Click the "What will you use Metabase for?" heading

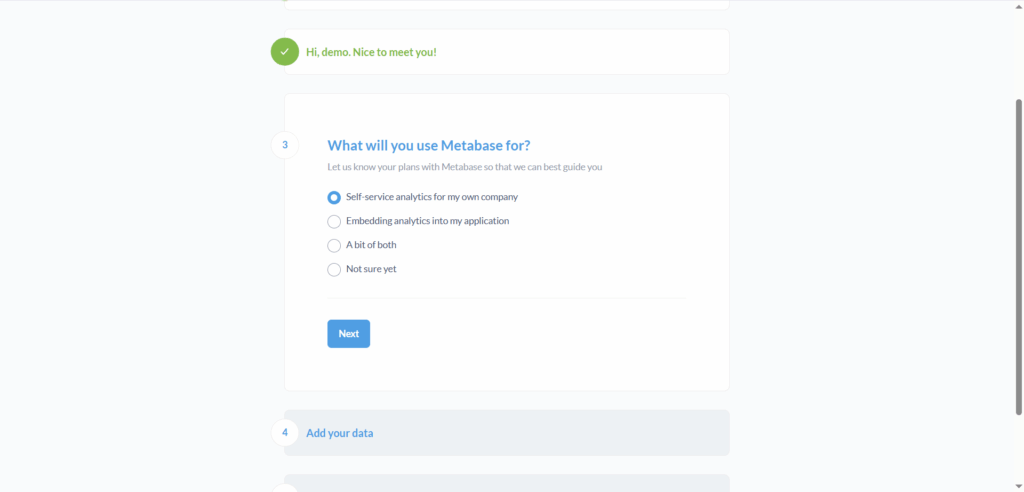point(428,145)
